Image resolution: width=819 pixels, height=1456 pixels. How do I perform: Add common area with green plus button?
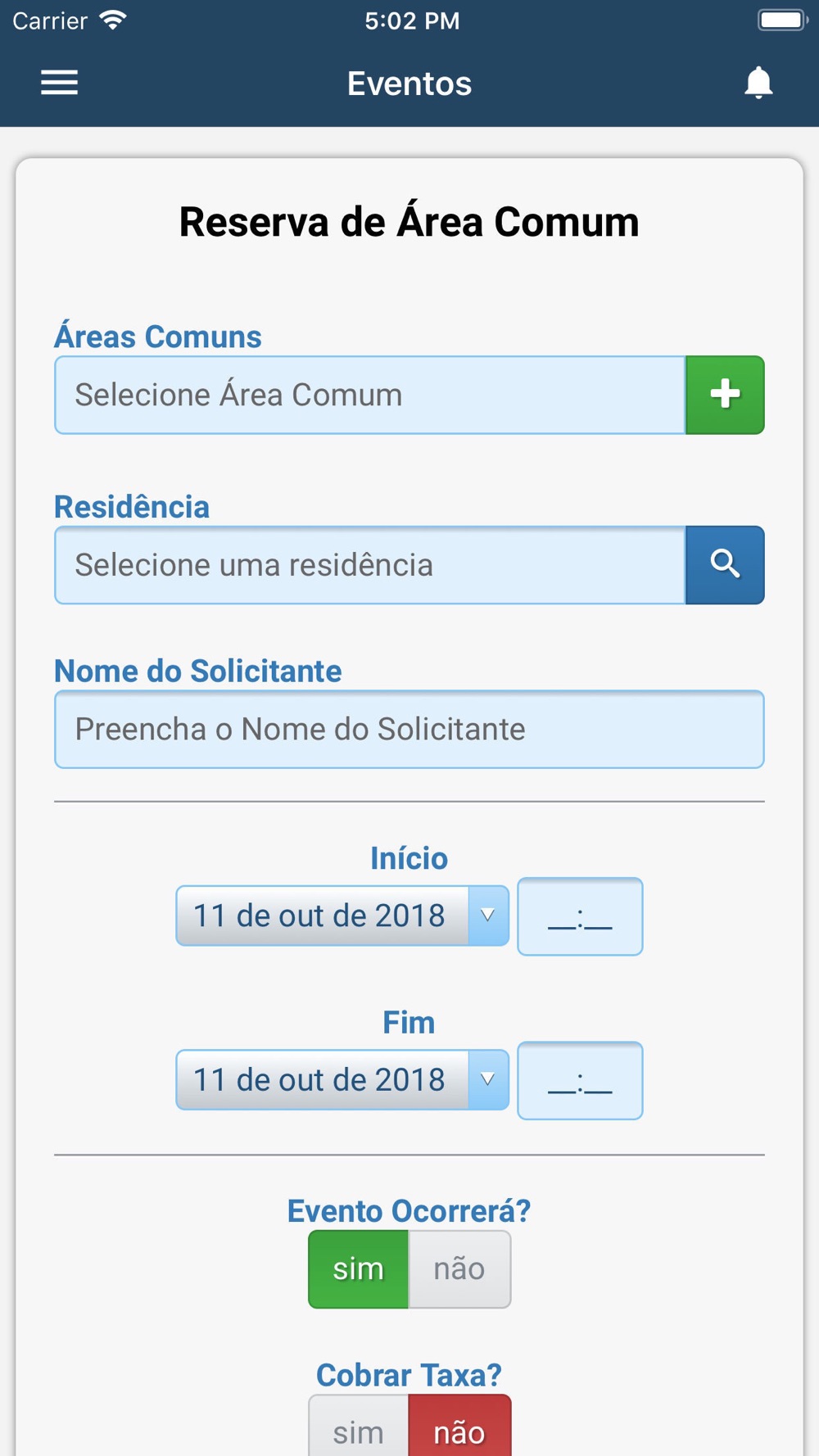[725, 395]
